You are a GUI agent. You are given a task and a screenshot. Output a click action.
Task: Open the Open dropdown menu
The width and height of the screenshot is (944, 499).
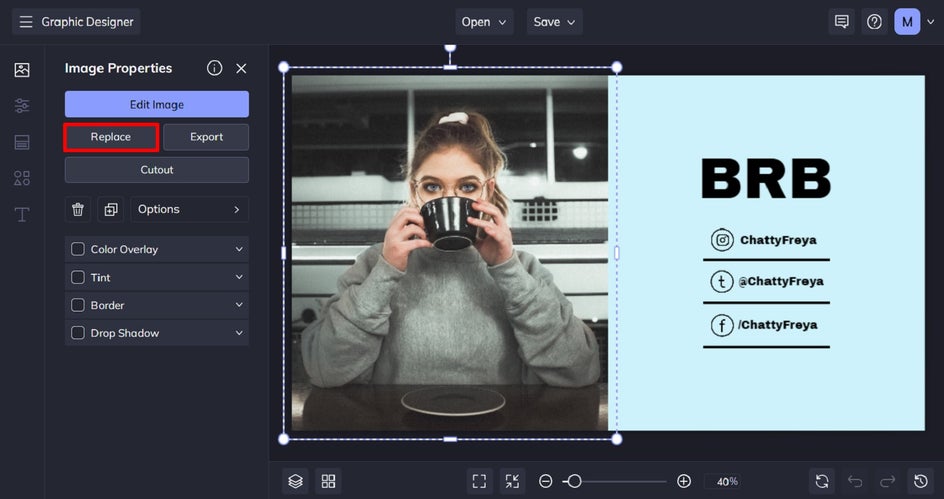coord(484,22)
